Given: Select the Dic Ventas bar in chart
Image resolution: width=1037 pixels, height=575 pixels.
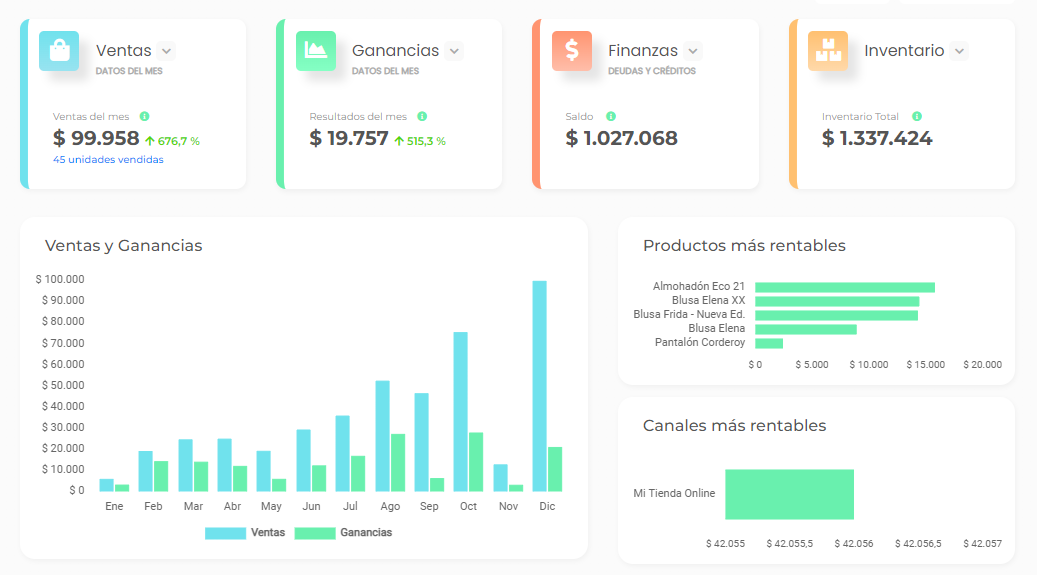Looking at the screenshot, I should [539, 386].
